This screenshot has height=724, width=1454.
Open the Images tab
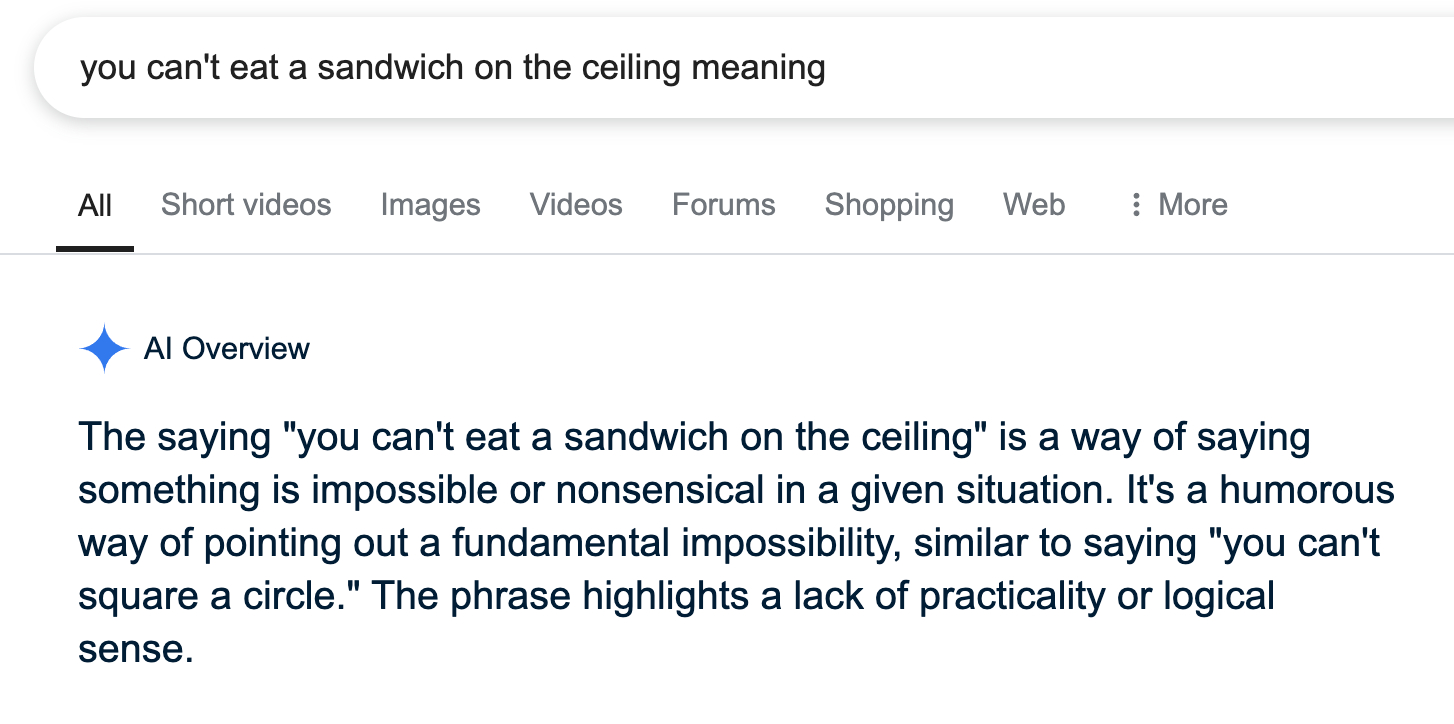[x=430, y=205]
